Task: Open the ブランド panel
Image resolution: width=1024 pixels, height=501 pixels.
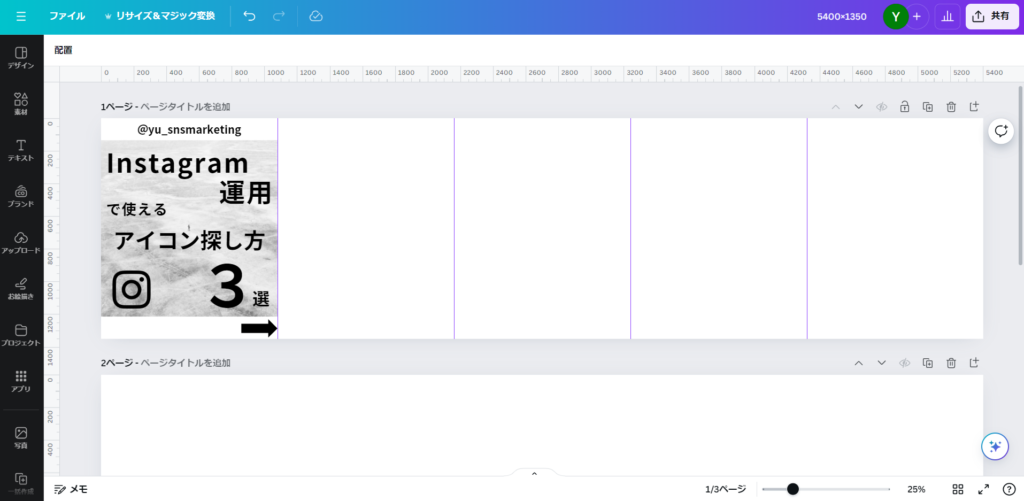Action: pyautogui.click(x=21, y=196)
